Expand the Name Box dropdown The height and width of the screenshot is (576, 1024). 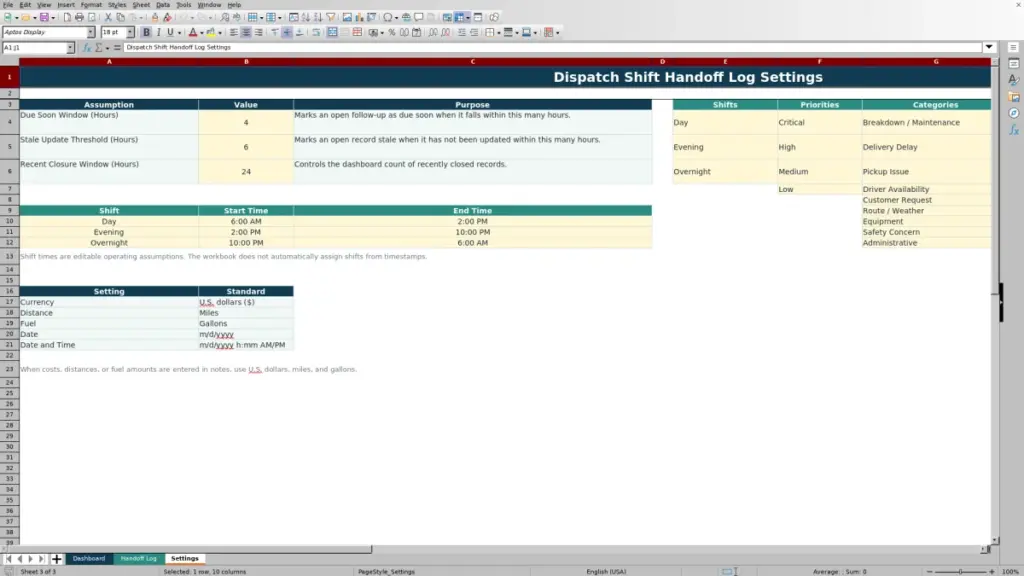70,48
